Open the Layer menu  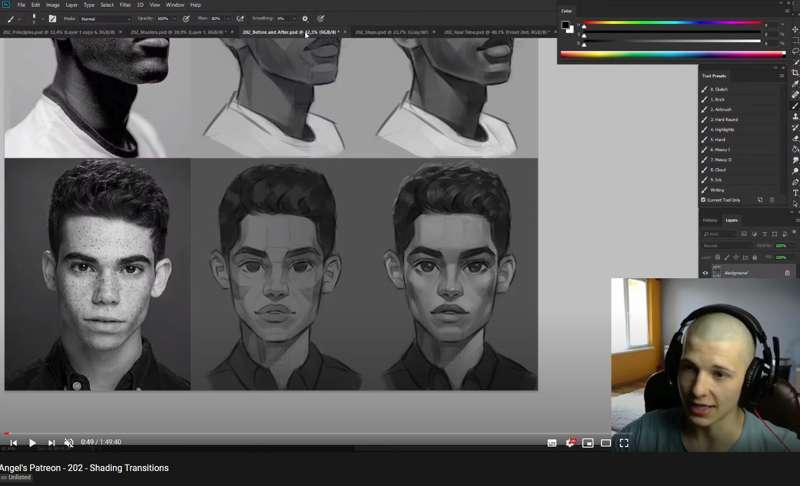coord(71,5)
